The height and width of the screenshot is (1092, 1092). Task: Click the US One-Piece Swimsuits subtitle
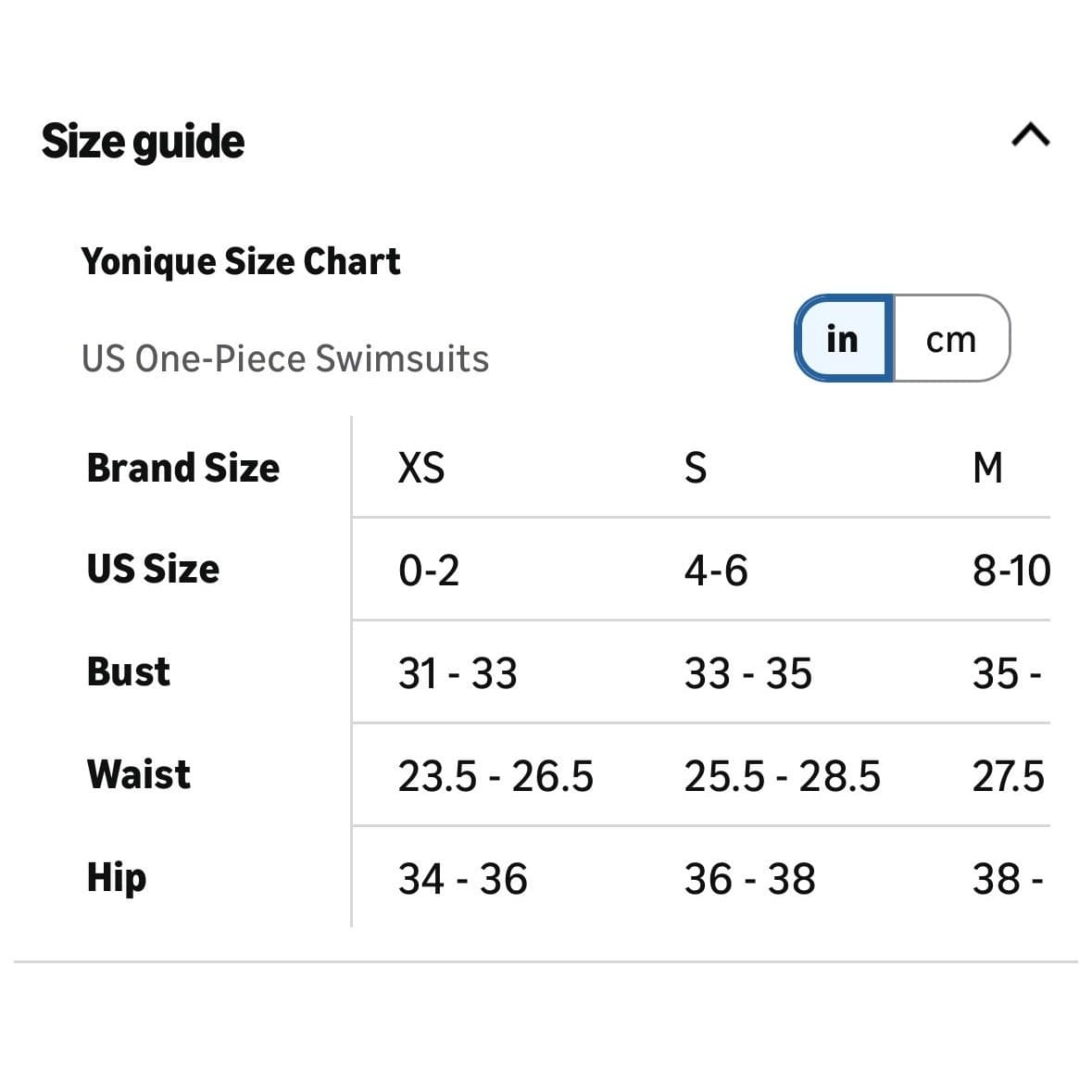click(285, 358)
